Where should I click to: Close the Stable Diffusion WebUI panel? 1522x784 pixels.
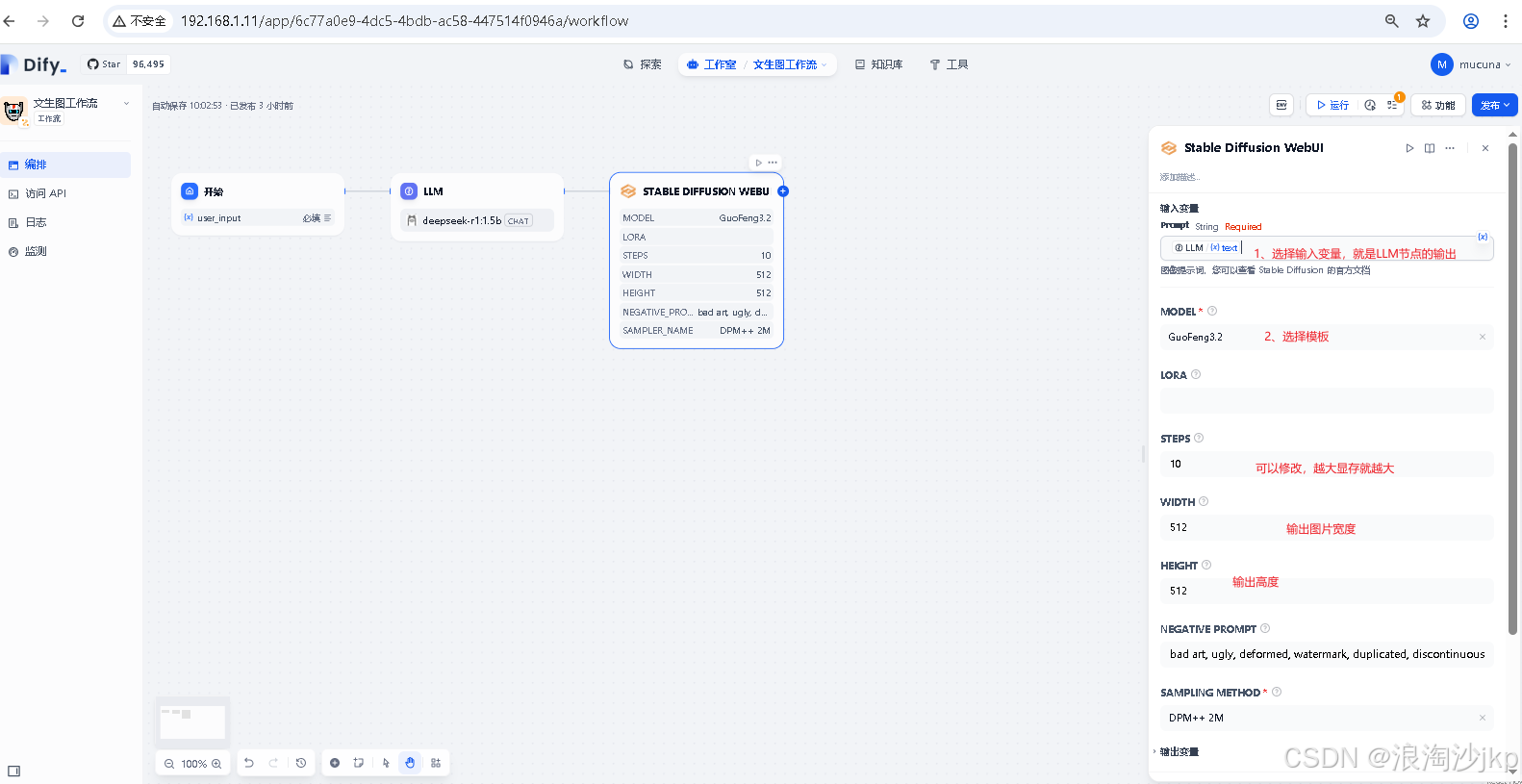[x=1485, y=148]
